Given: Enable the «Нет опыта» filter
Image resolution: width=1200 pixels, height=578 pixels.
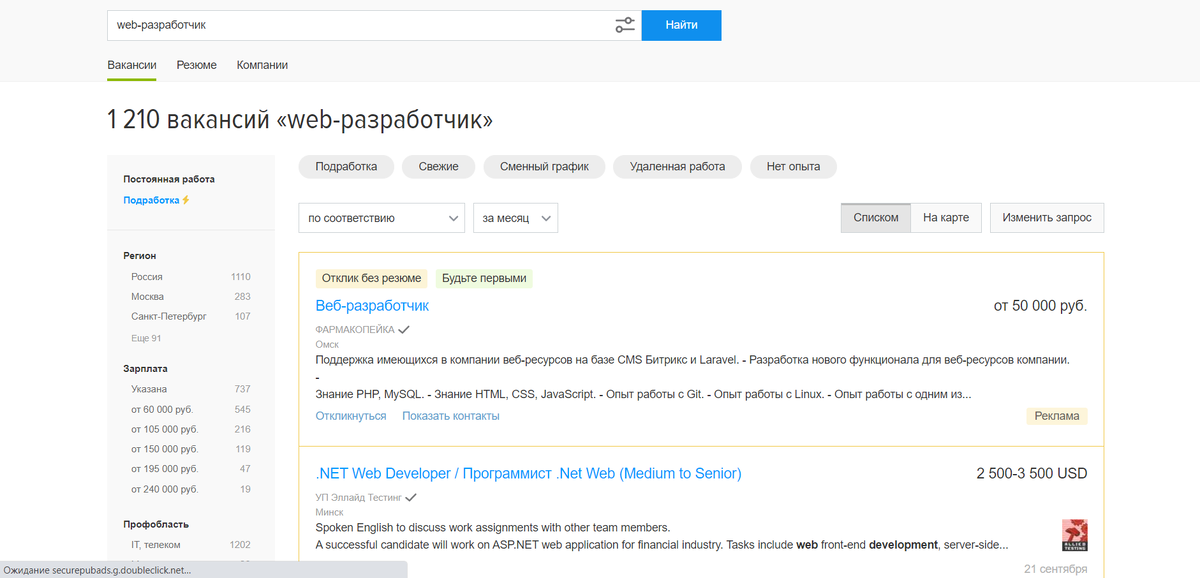Looking at the screenshot, I should pos(793,166).
